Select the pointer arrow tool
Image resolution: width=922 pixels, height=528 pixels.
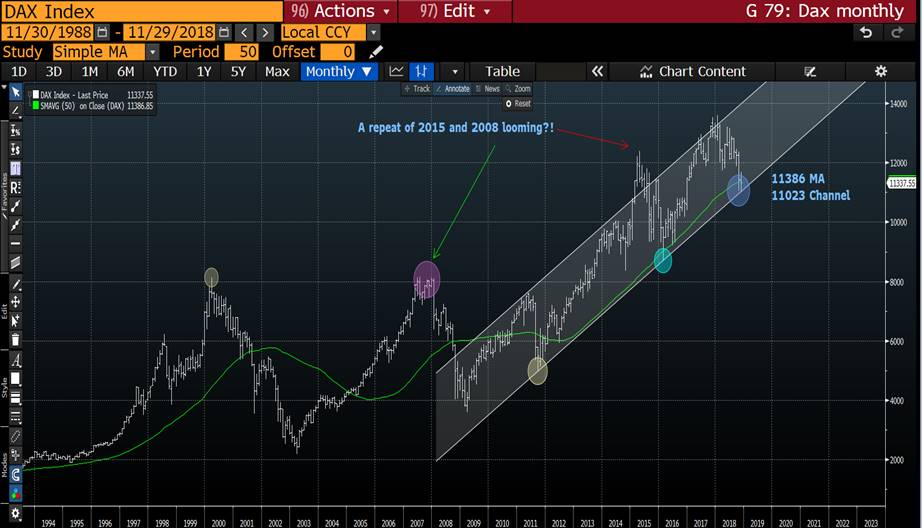15,92
